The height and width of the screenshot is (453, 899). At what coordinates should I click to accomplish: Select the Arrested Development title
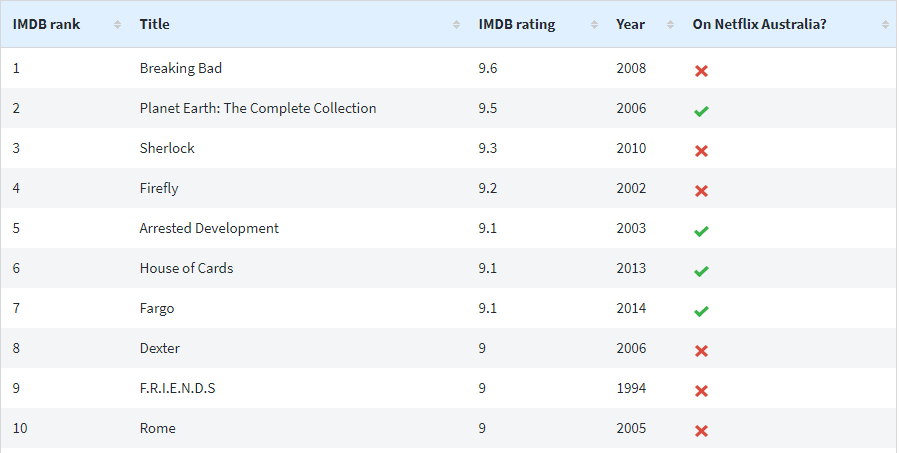[x=209, y=228]
